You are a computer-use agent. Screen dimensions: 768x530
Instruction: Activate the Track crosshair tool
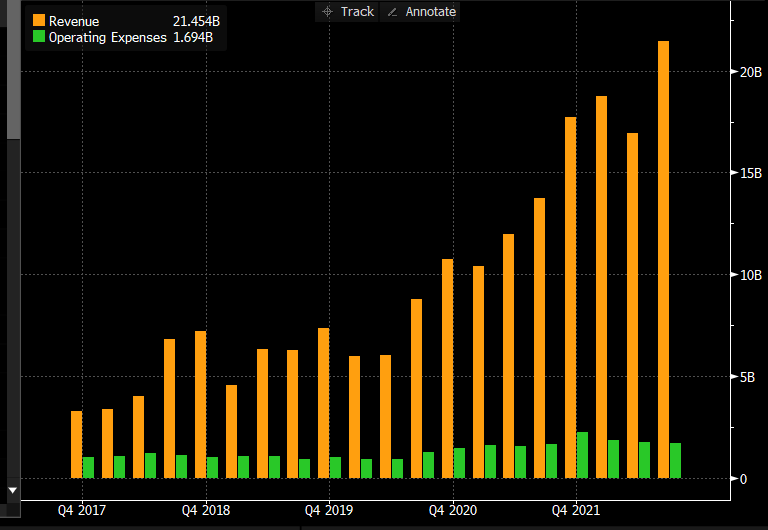click(346, 11)
